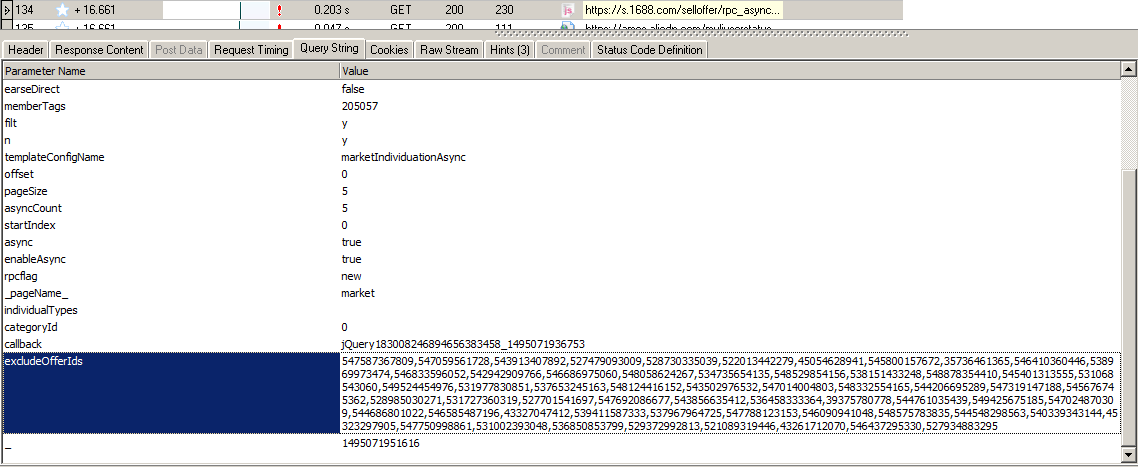
Task: Switch to the Response Content tab
Action: [99, 49]
